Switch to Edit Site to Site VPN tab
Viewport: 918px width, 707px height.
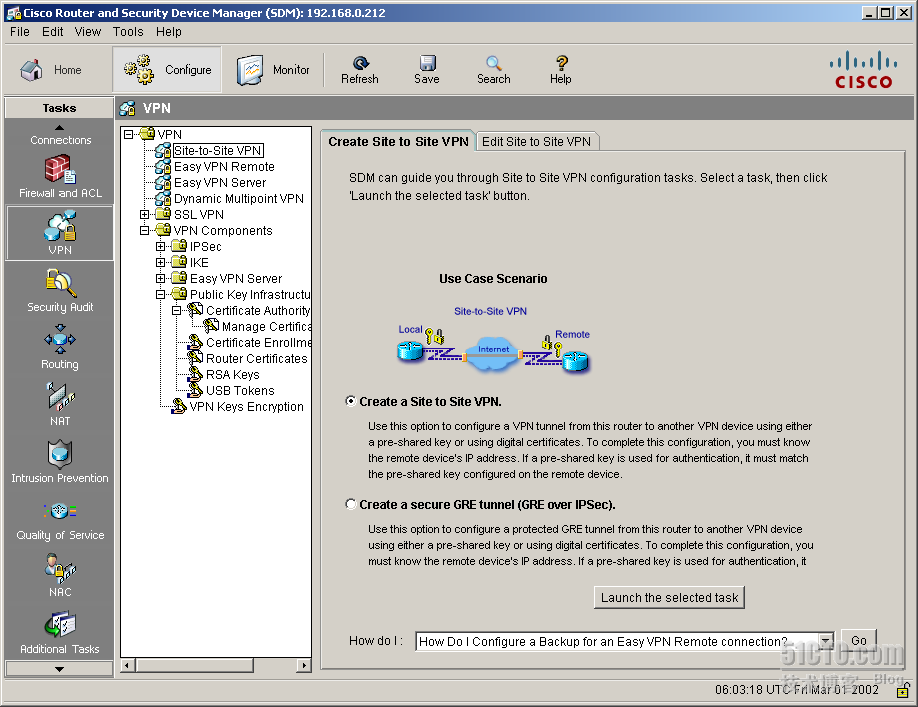tap(536, 142)
